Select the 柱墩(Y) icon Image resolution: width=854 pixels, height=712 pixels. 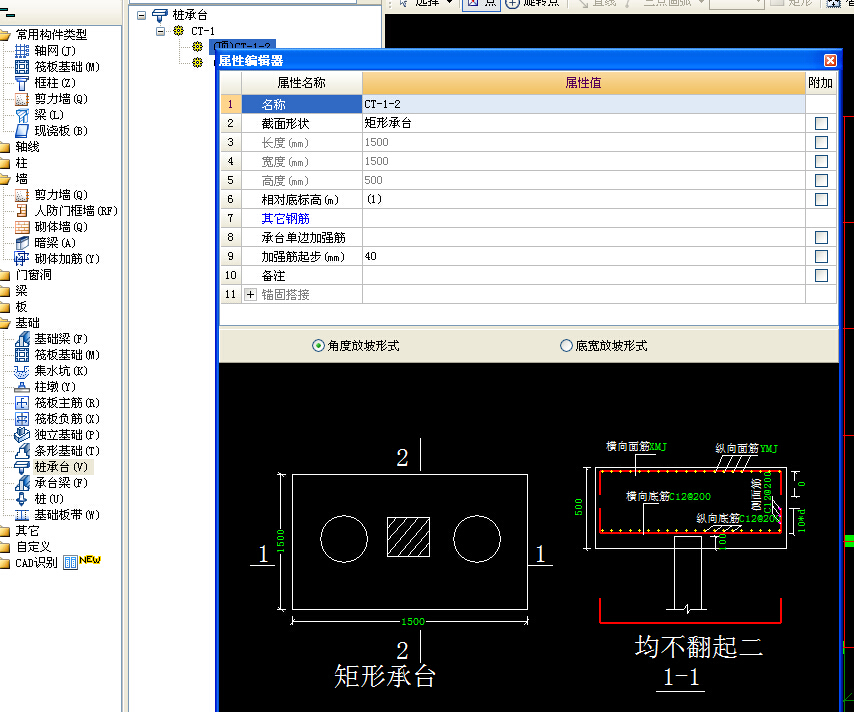tap(22, 387)
